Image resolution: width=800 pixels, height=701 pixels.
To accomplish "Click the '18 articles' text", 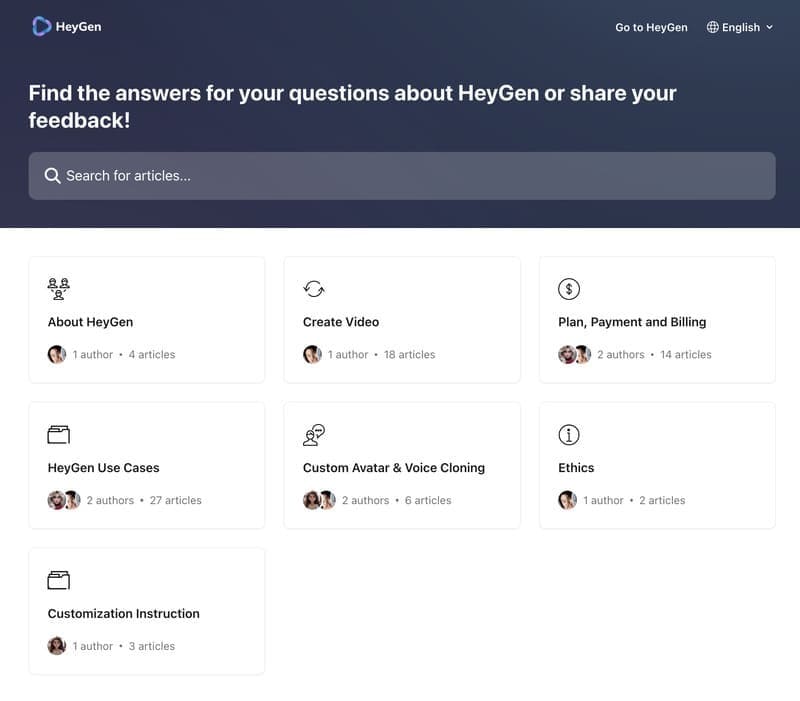I will (409, 355).
